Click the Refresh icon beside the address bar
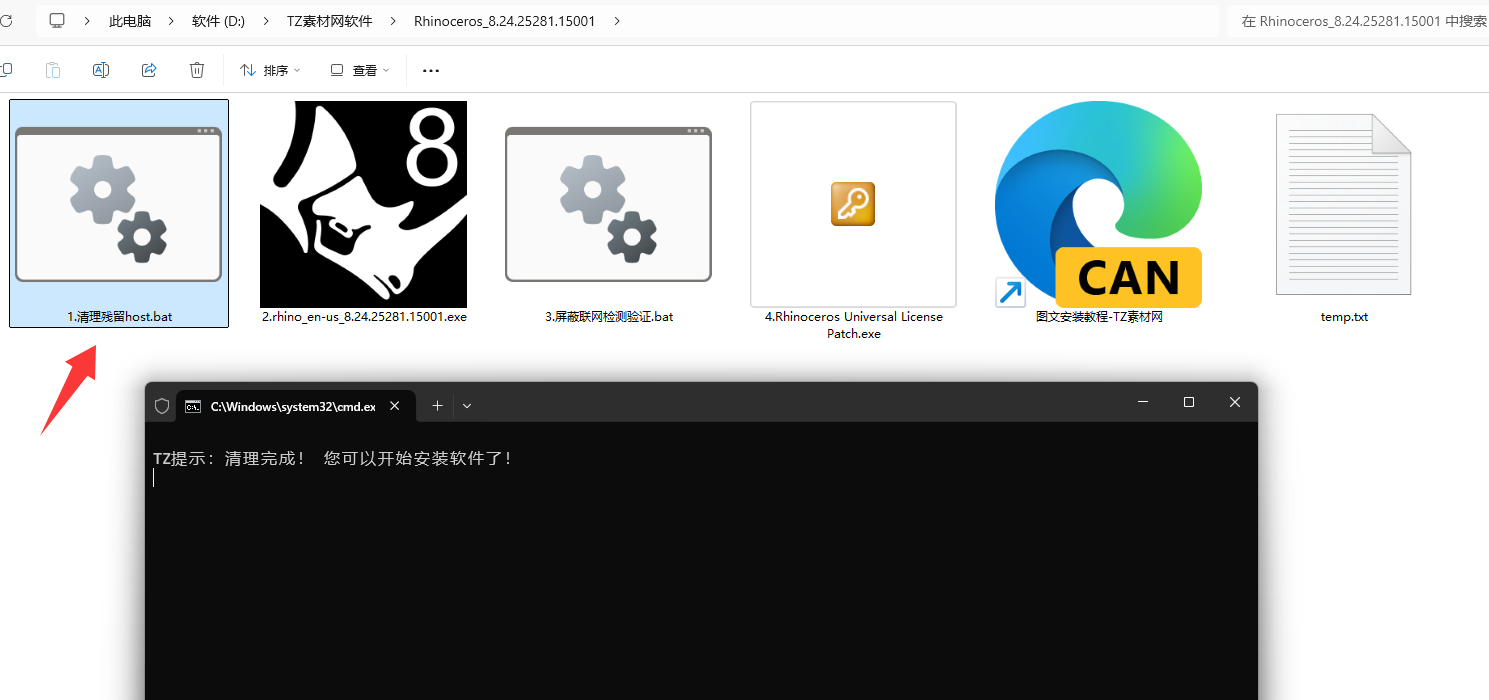 tap(8, 20)
